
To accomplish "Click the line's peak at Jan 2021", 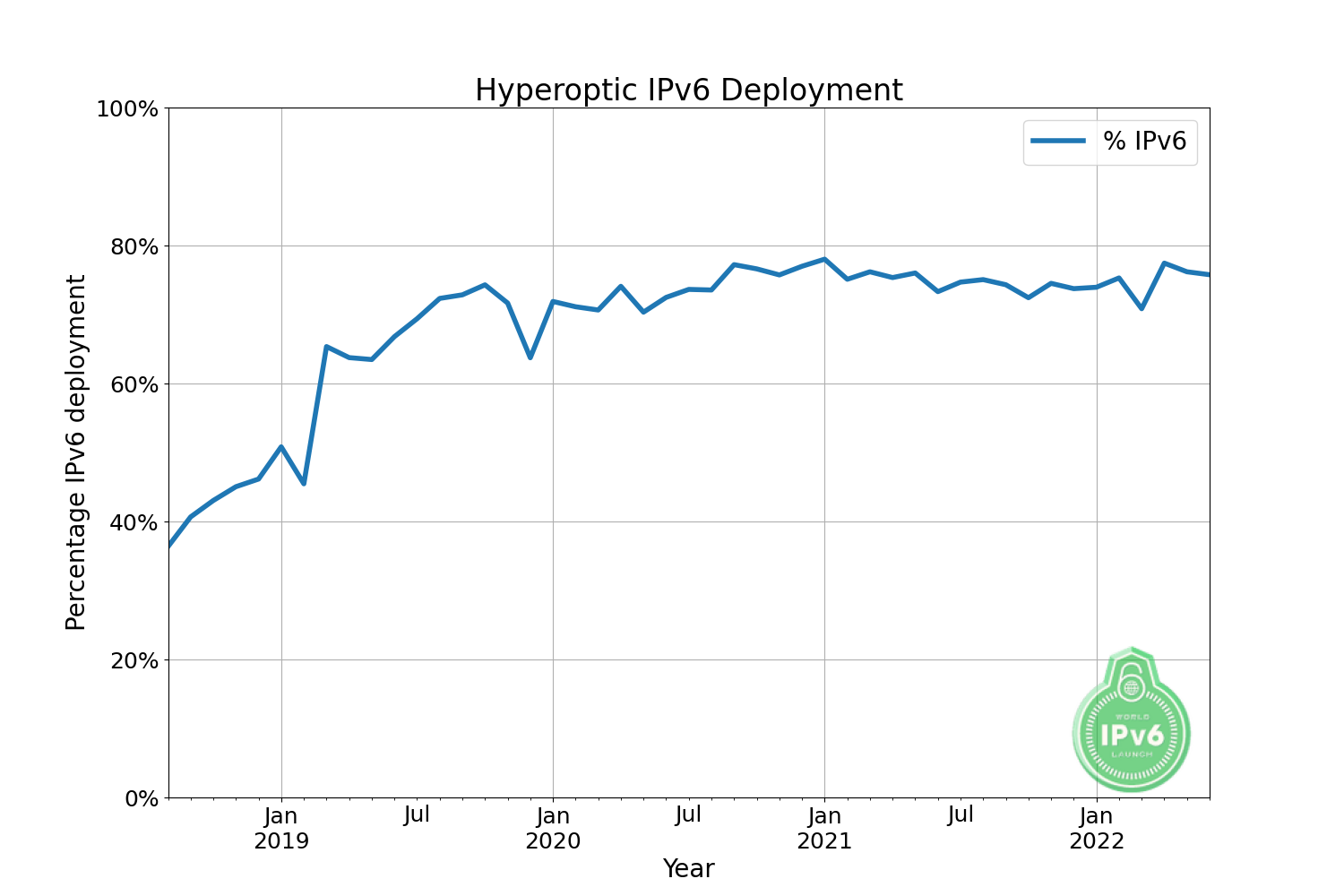I will pyautogui.click(x=824, y=259).
